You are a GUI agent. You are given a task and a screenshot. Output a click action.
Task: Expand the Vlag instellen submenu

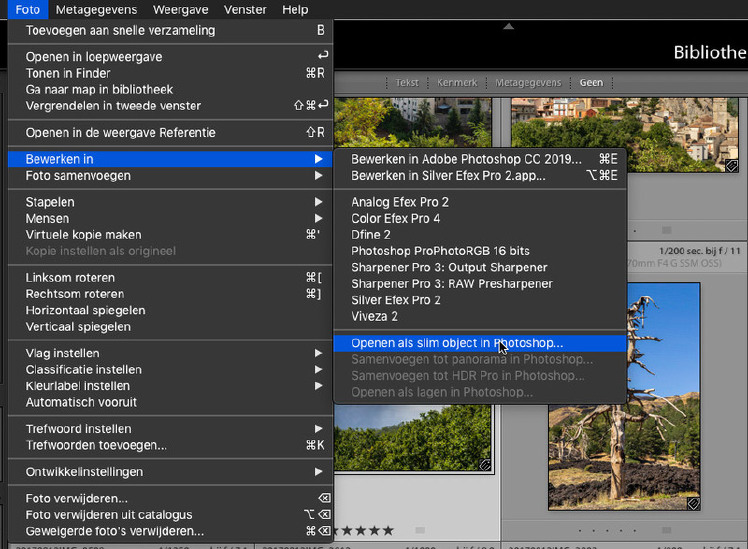click(x=170, y=353)
